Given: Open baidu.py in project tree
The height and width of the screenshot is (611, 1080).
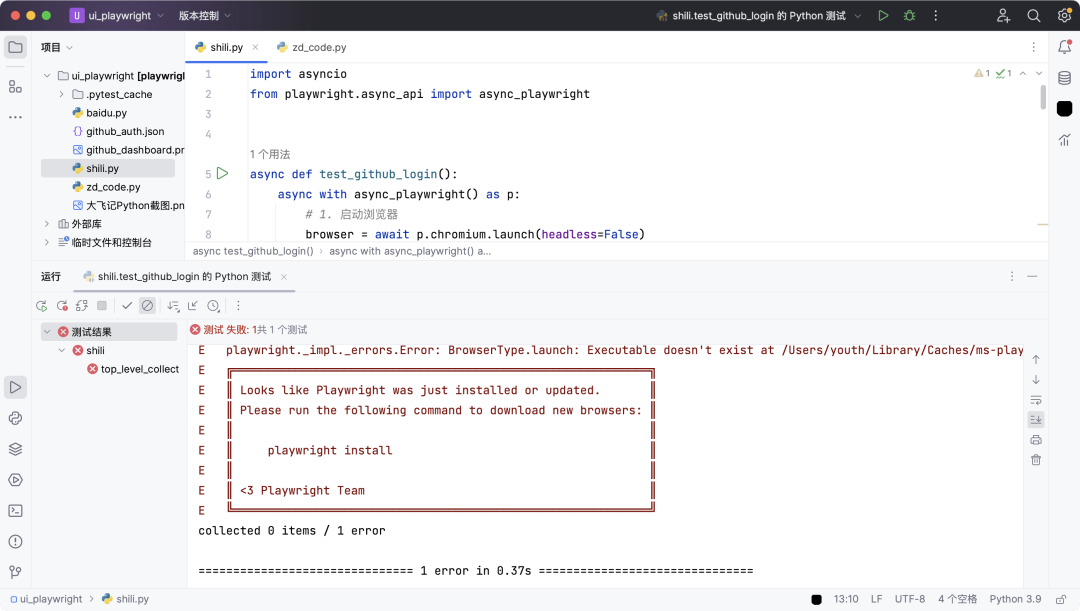Looking at the screenshot, I should pos(107,113).
